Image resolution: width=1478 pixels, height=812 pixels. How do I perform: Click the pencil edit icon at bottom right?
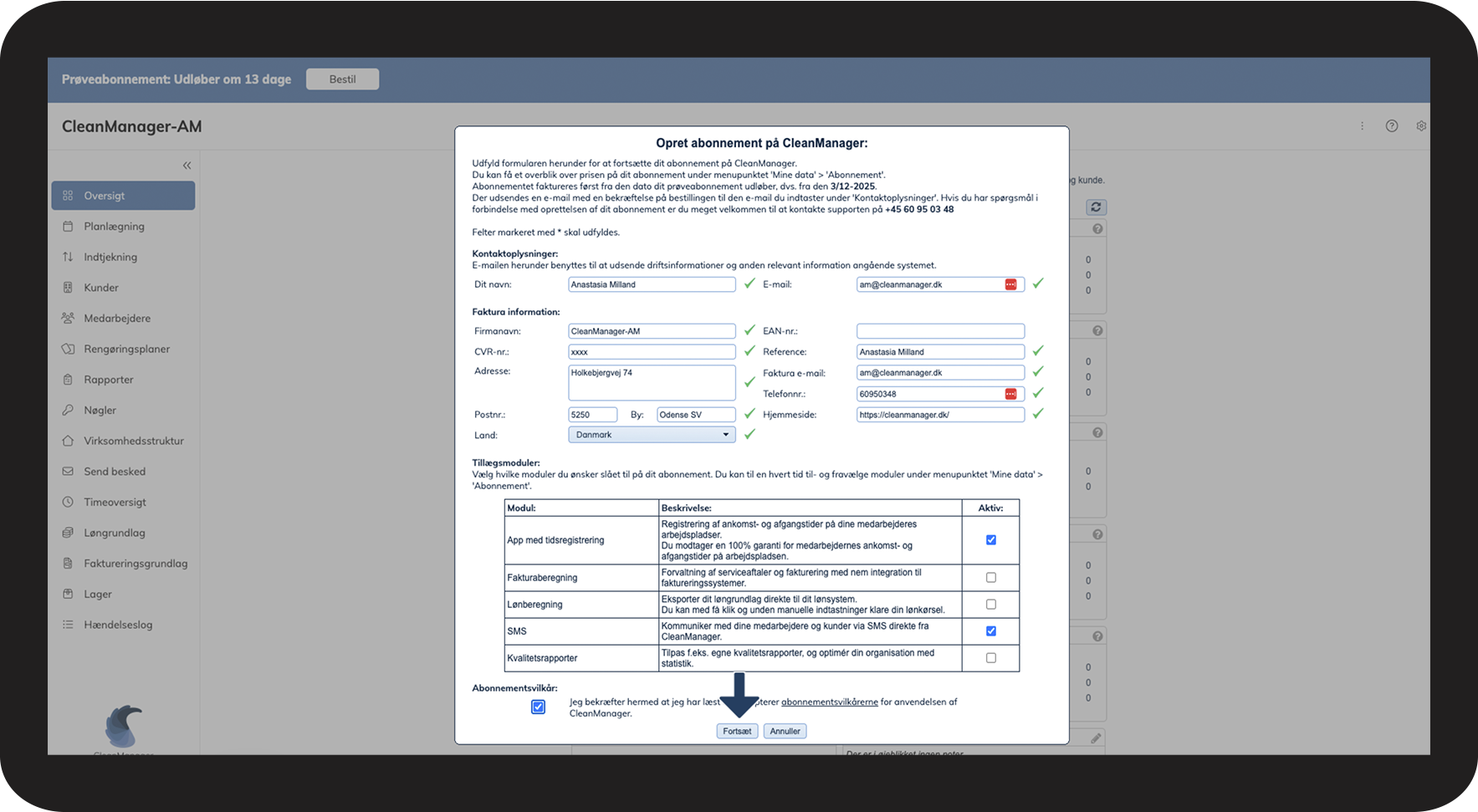1095,738
